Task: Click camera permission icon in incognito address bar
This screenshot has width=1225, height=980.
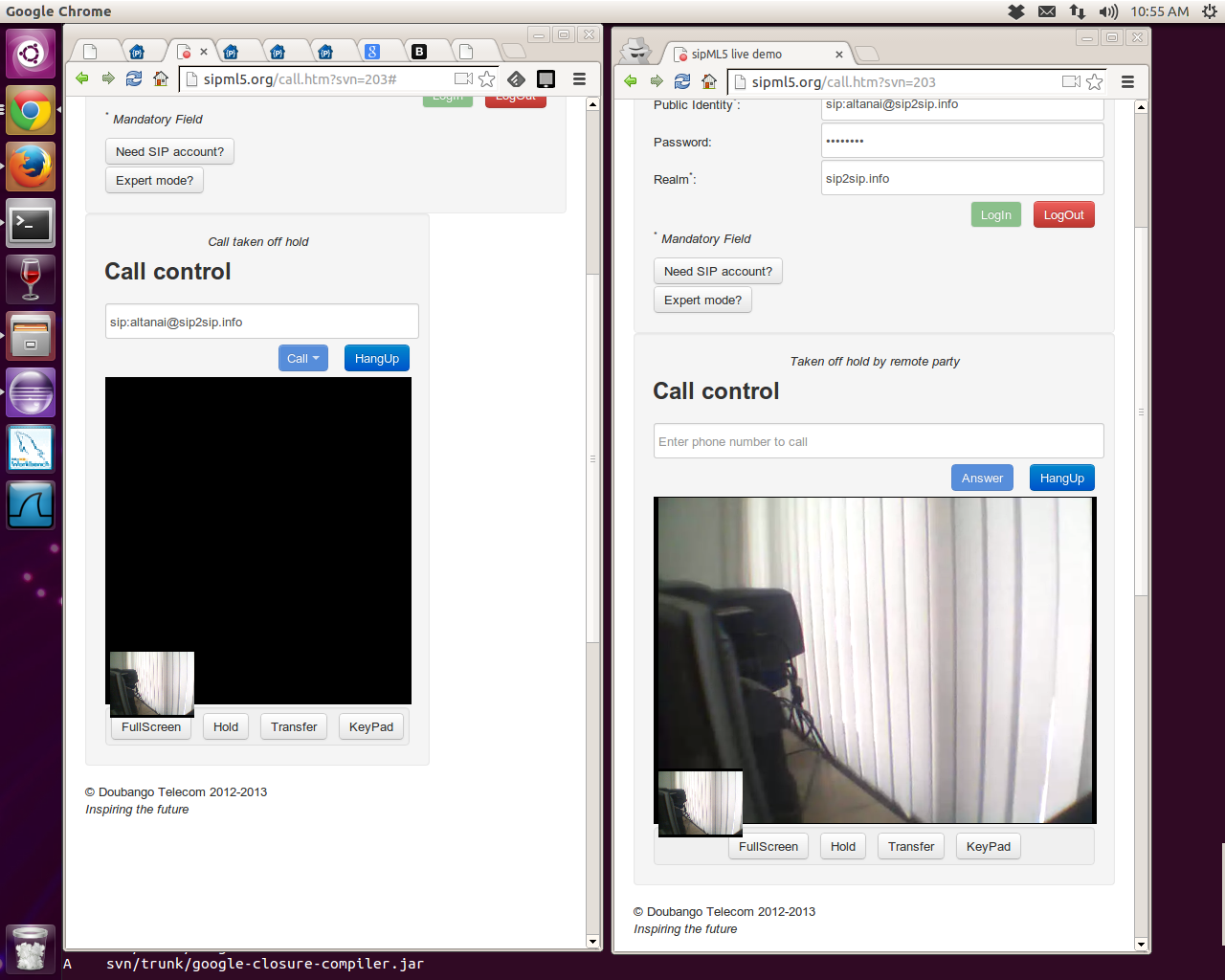Action: pyautogui.click(x=1072, y=81)
